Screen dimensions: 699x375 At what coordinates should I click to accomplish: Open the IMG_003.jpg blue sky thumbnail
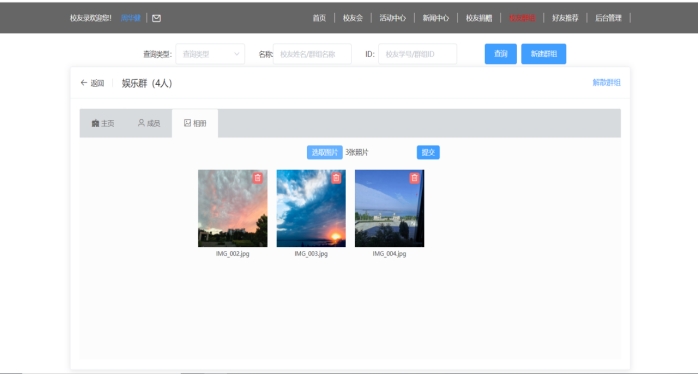(x=311, y=208)
